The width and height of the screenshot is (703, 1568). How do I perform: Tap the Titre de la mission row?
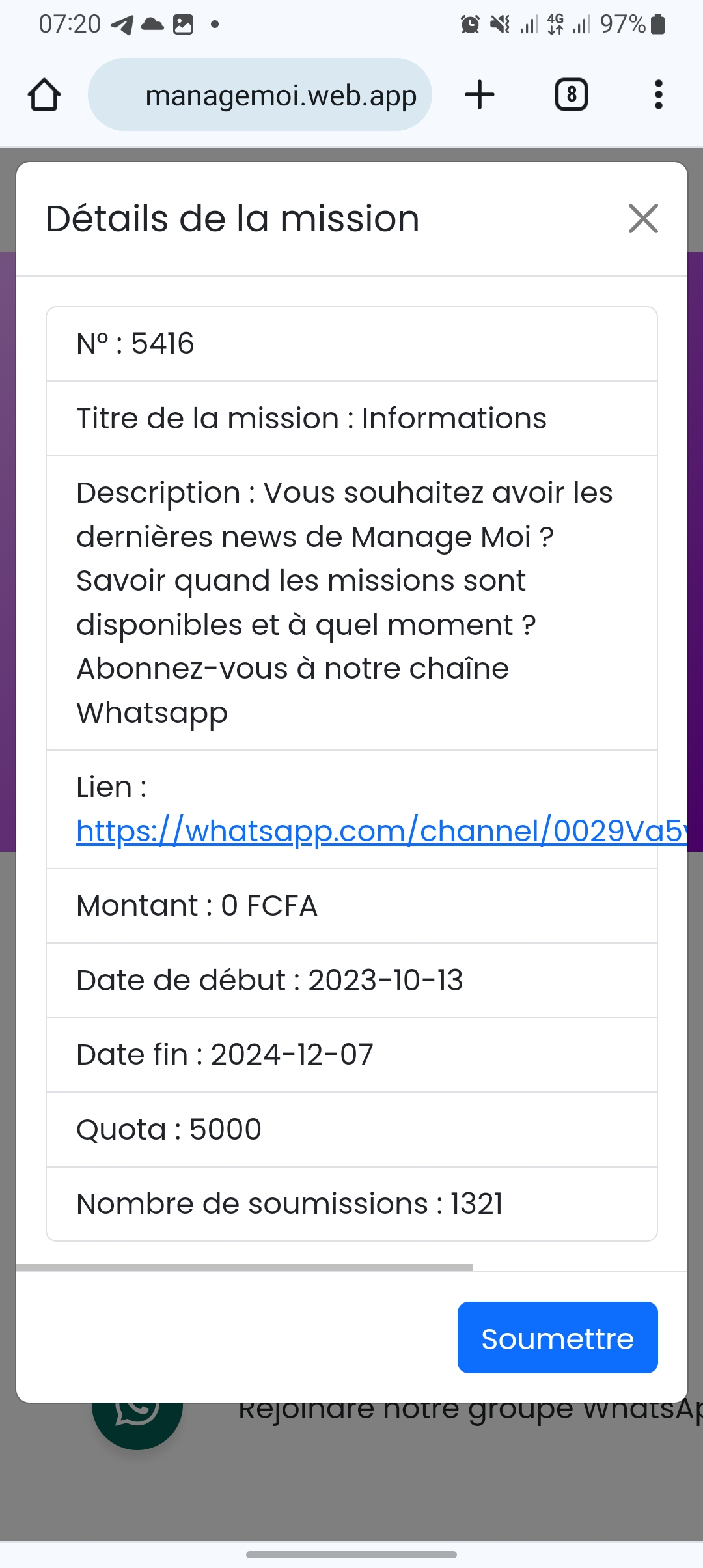coord(351,419)
